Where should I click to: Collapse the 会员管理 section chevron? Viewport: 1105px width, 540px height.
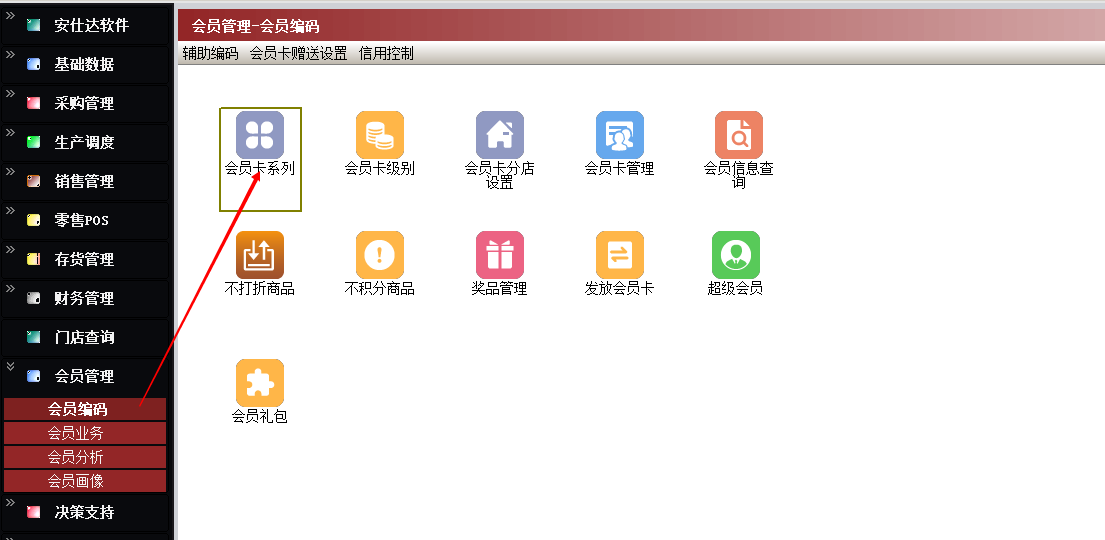click(10, 366)
